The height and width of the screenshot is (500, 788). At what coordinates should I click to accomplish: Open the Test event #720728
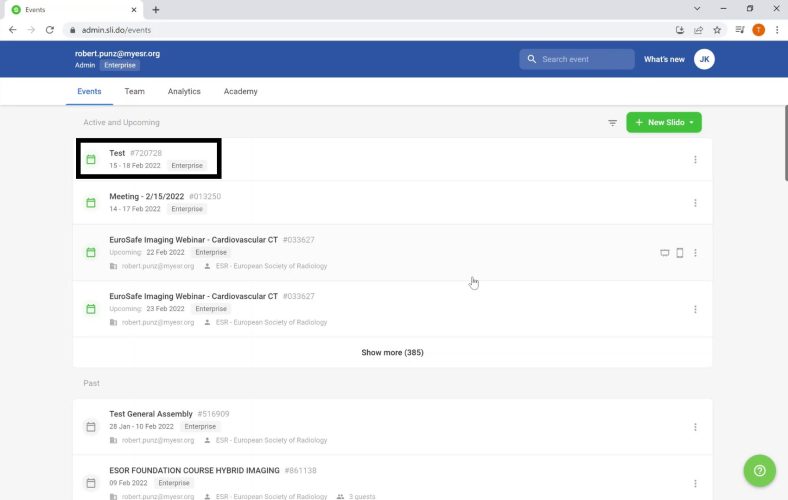click(117, 153)
